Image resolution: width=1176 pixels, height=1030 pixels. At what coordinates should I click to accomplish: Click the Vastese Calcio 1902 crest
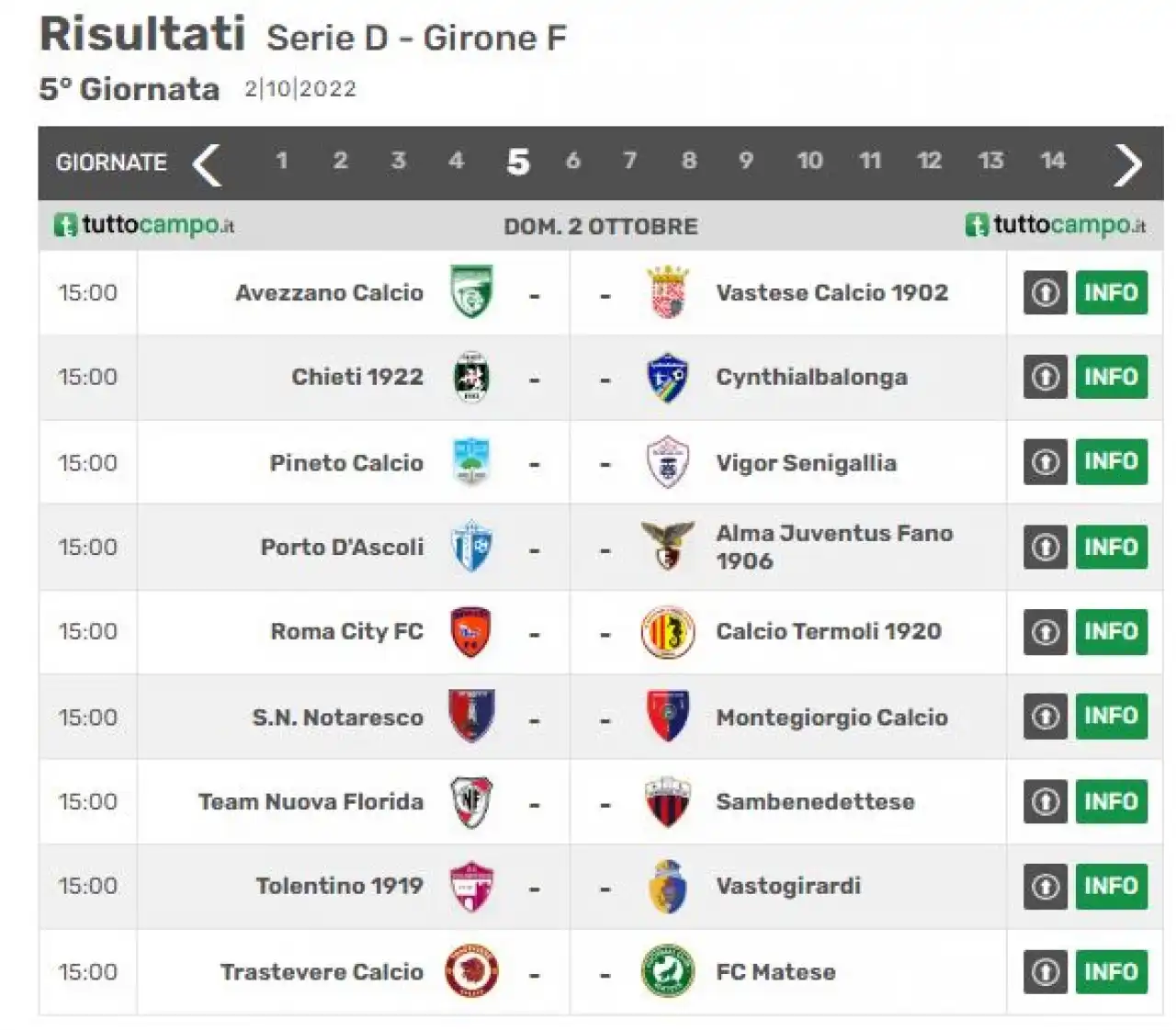pyautogui.click(x=668, y=292)
